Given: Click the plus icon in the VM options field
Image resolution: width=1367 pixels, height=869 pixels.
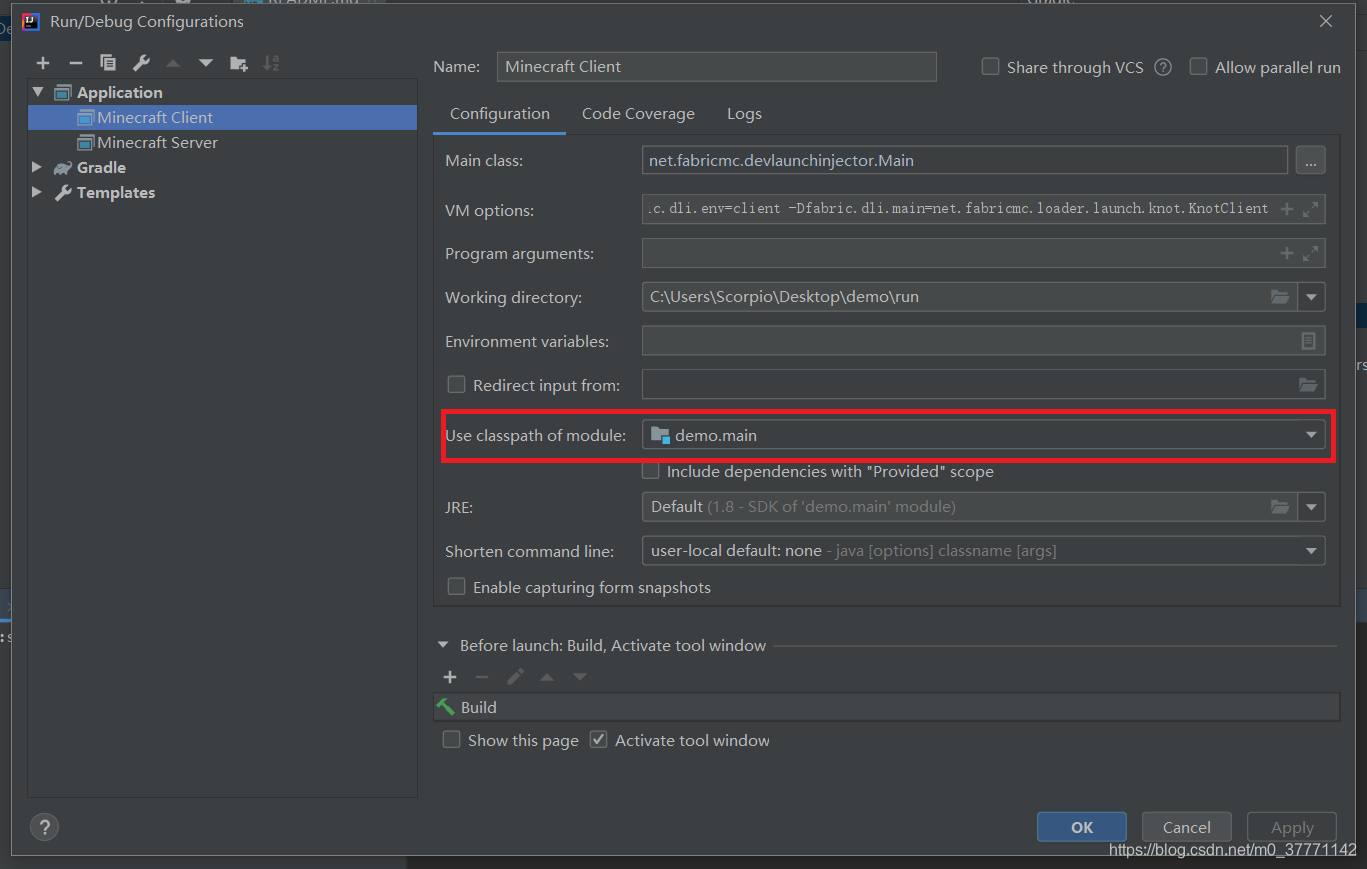Looking at the screenshot, I should click(x=1287, y=210).
